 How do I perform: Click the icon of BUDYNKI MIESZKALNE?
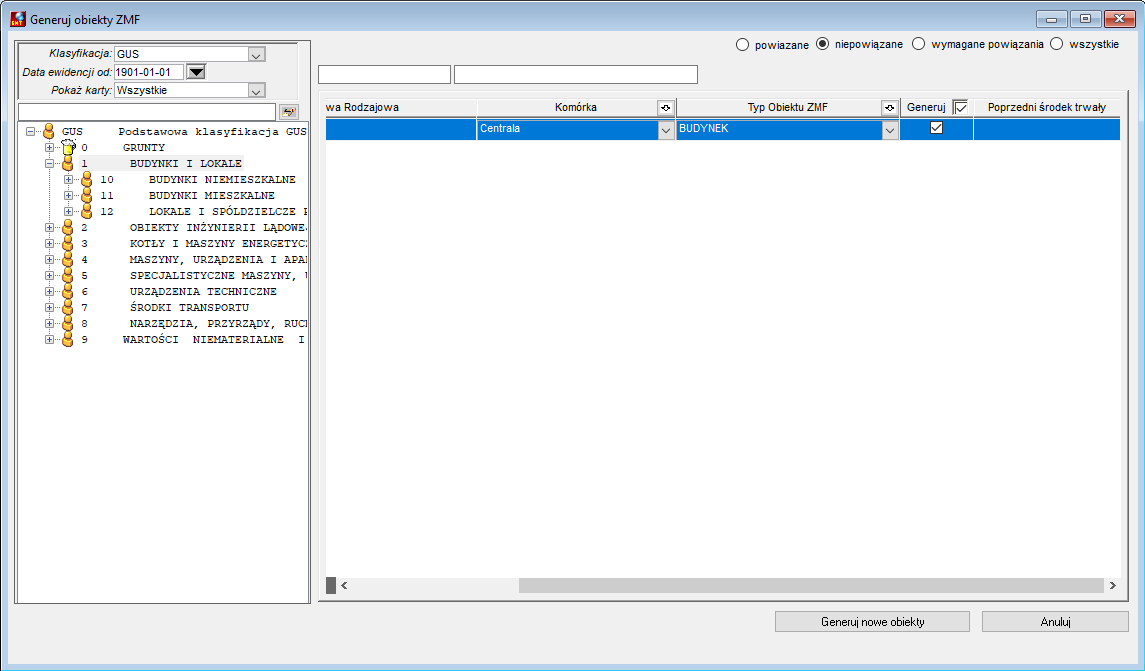pos(87,196)
